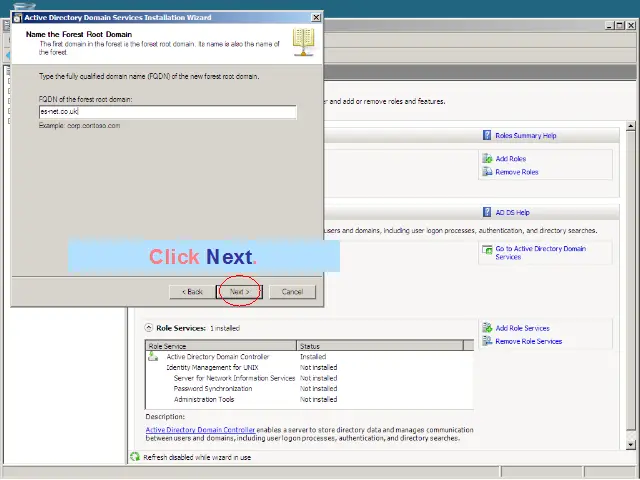The width and height of the screenshot is (640, 480).
Task: Click the Status column header
Action: pyautogui.click(x=380, y=346)
